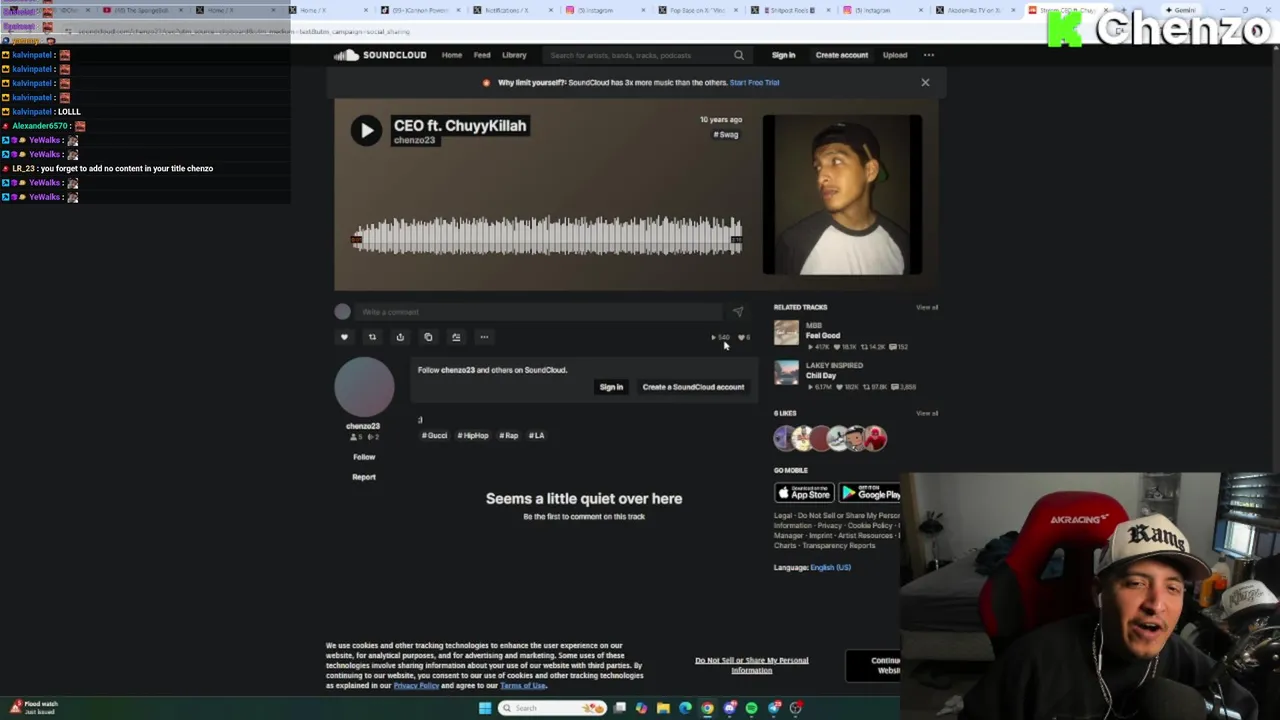This screenshot has width=1280, height=720.
Task: View all related tracks
Action: (927, 307)
